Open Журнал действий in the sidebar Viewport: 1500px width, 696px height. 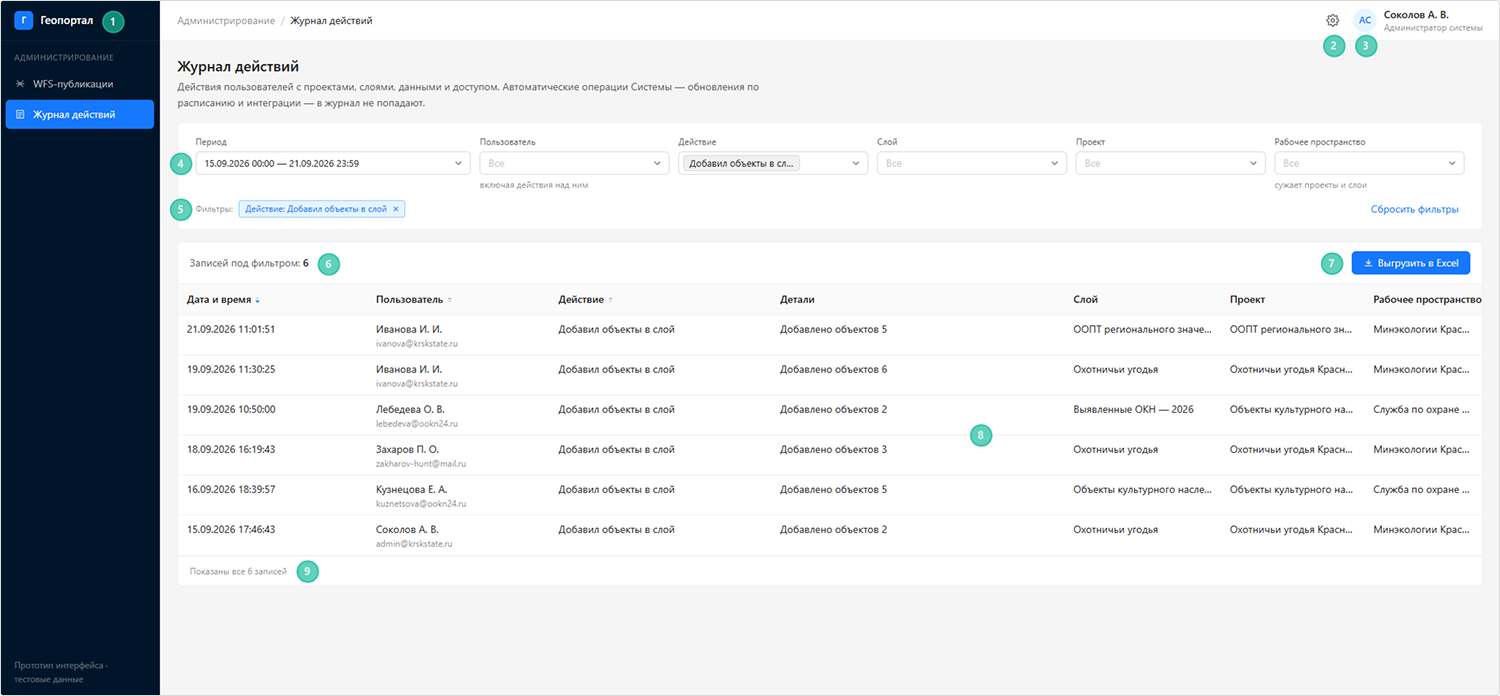pyautogui.click(x=80, y=115)
